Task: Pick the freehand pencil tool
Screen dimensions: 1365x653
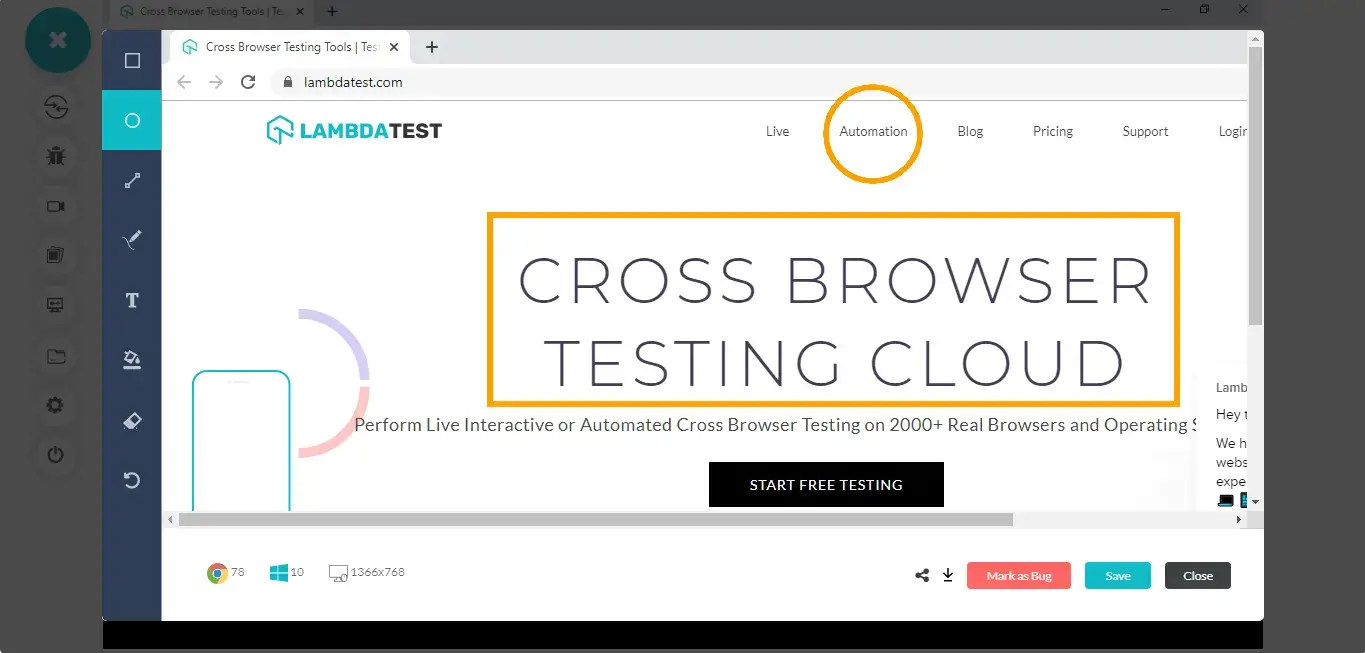Action: point(132,240)
